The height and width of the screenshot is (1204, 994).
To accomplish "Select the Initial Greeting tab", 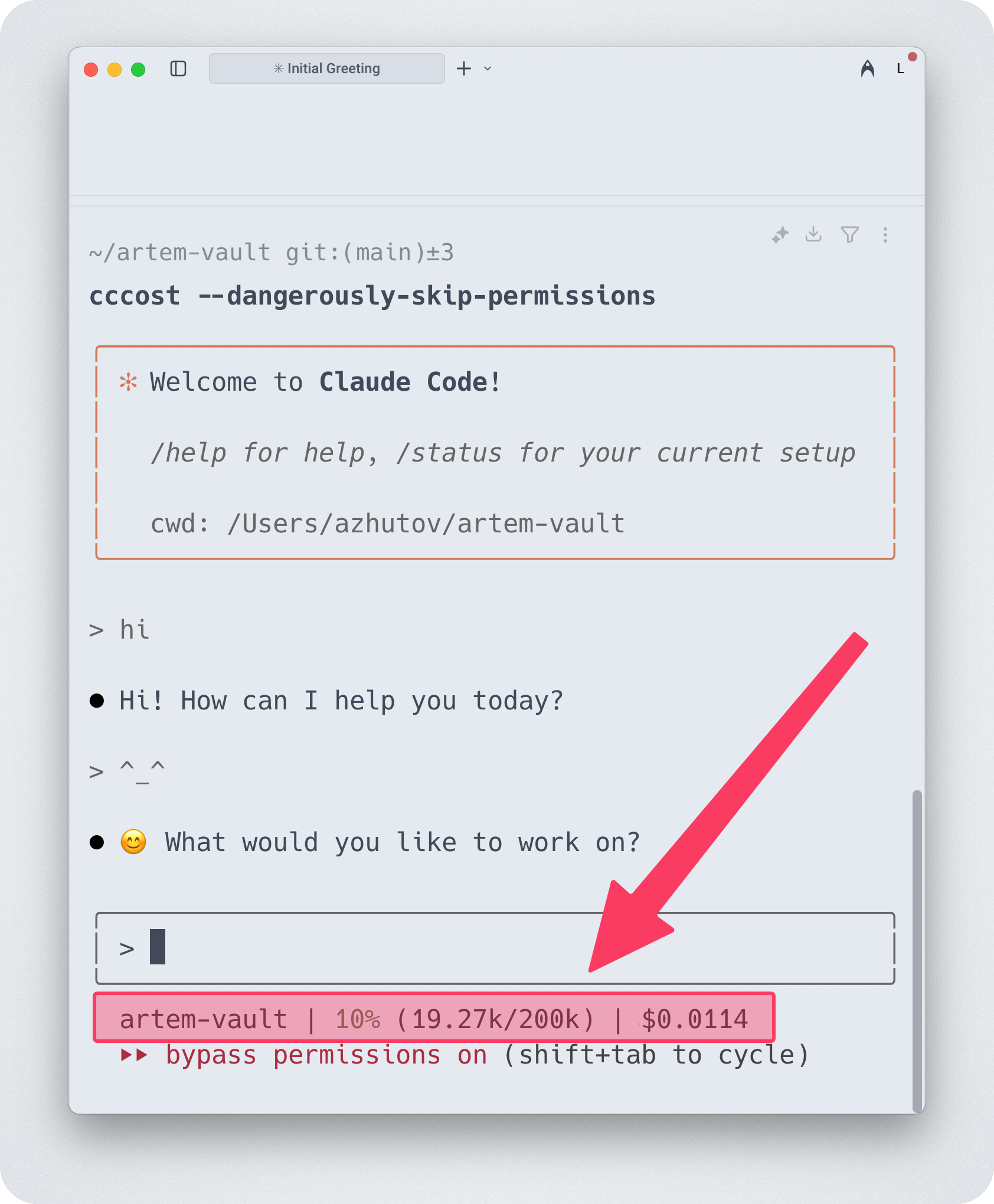I will [x=326, y=68].
